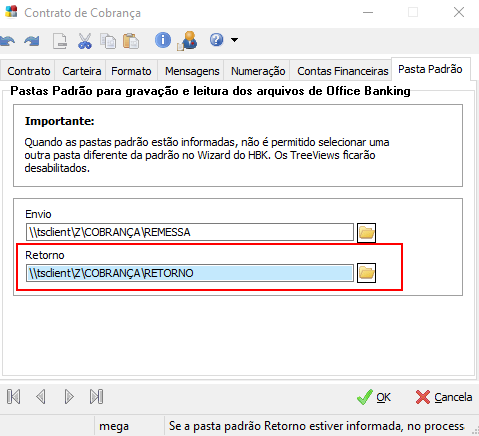Click the clipboard paste icon
The height and width of the screenshot is (436, 479).
[x=131, y=41]
